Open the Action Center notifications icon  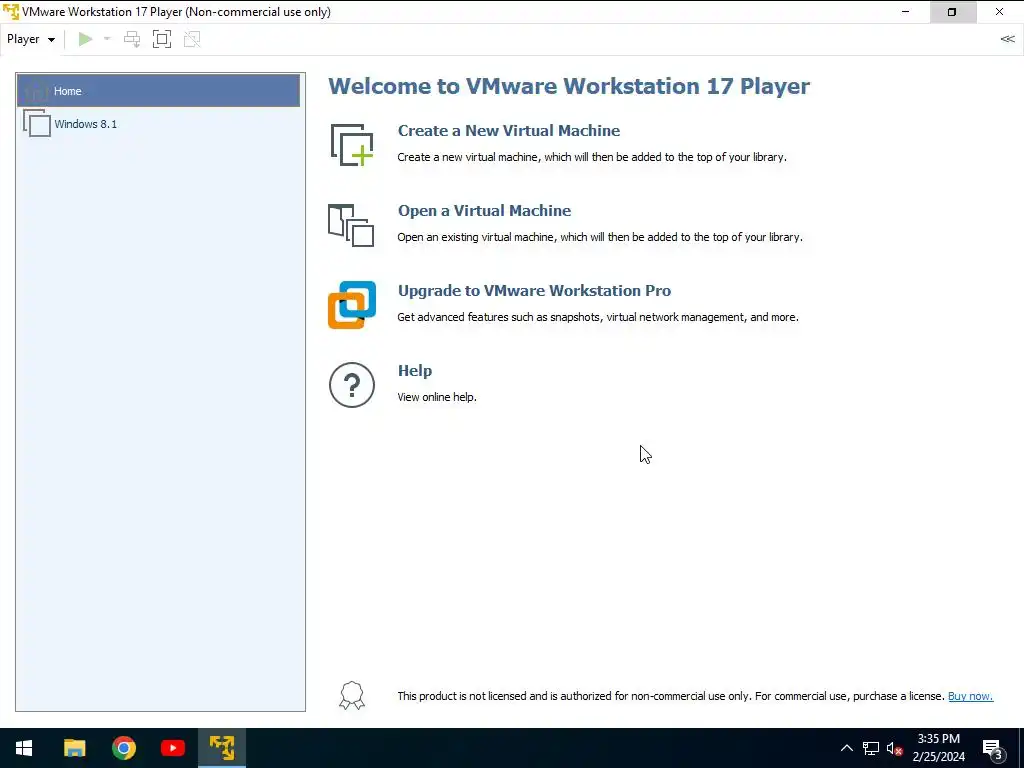(x=993, y=748)
